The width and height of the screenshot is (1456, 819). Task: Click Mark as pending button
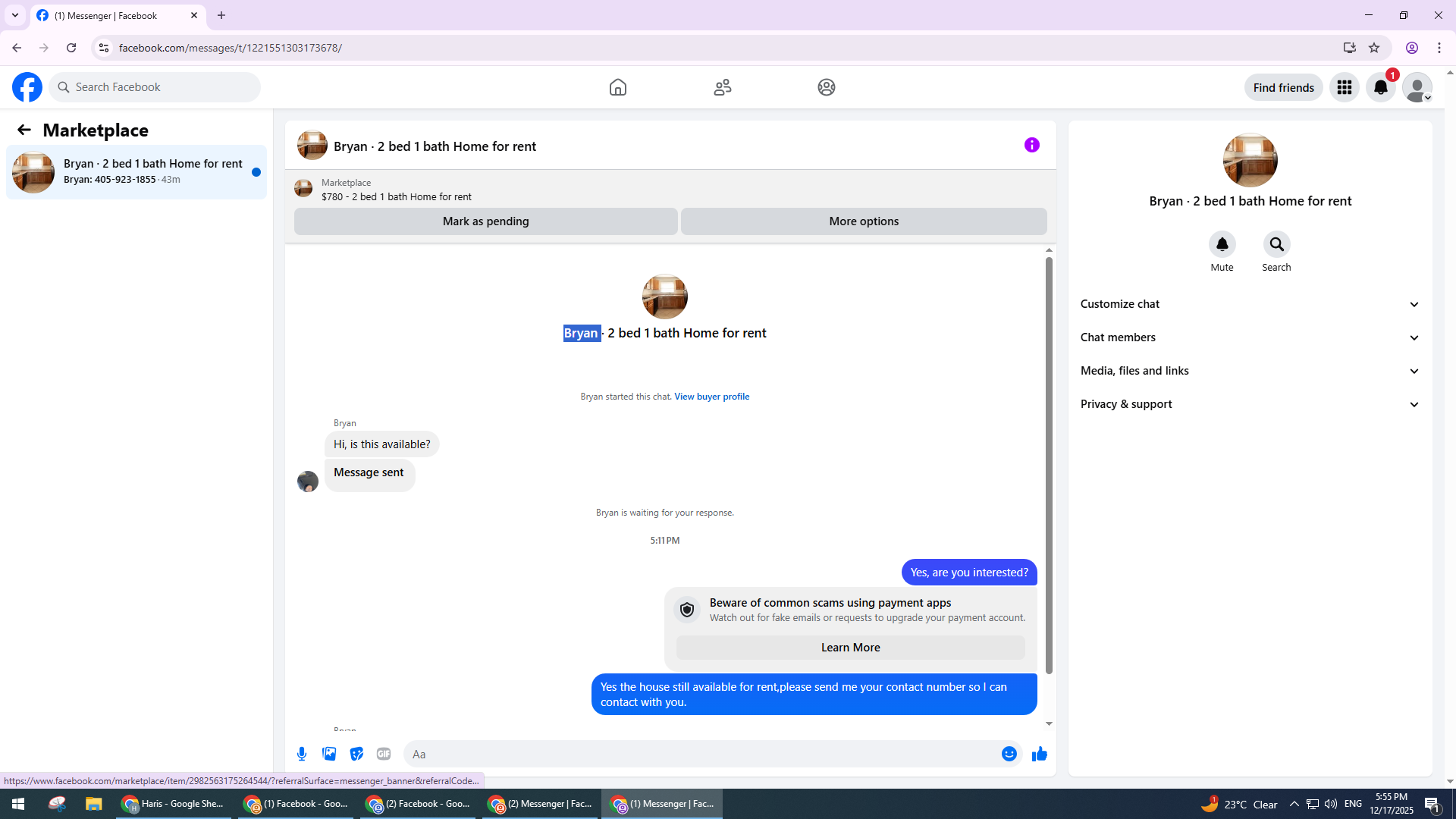(485, 221)
